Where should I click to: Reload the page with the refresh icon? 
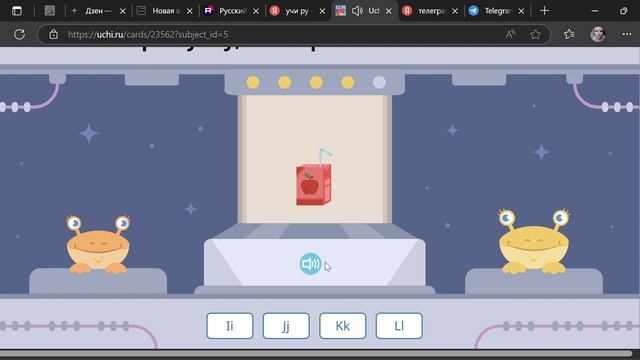(x=19, y=34)
